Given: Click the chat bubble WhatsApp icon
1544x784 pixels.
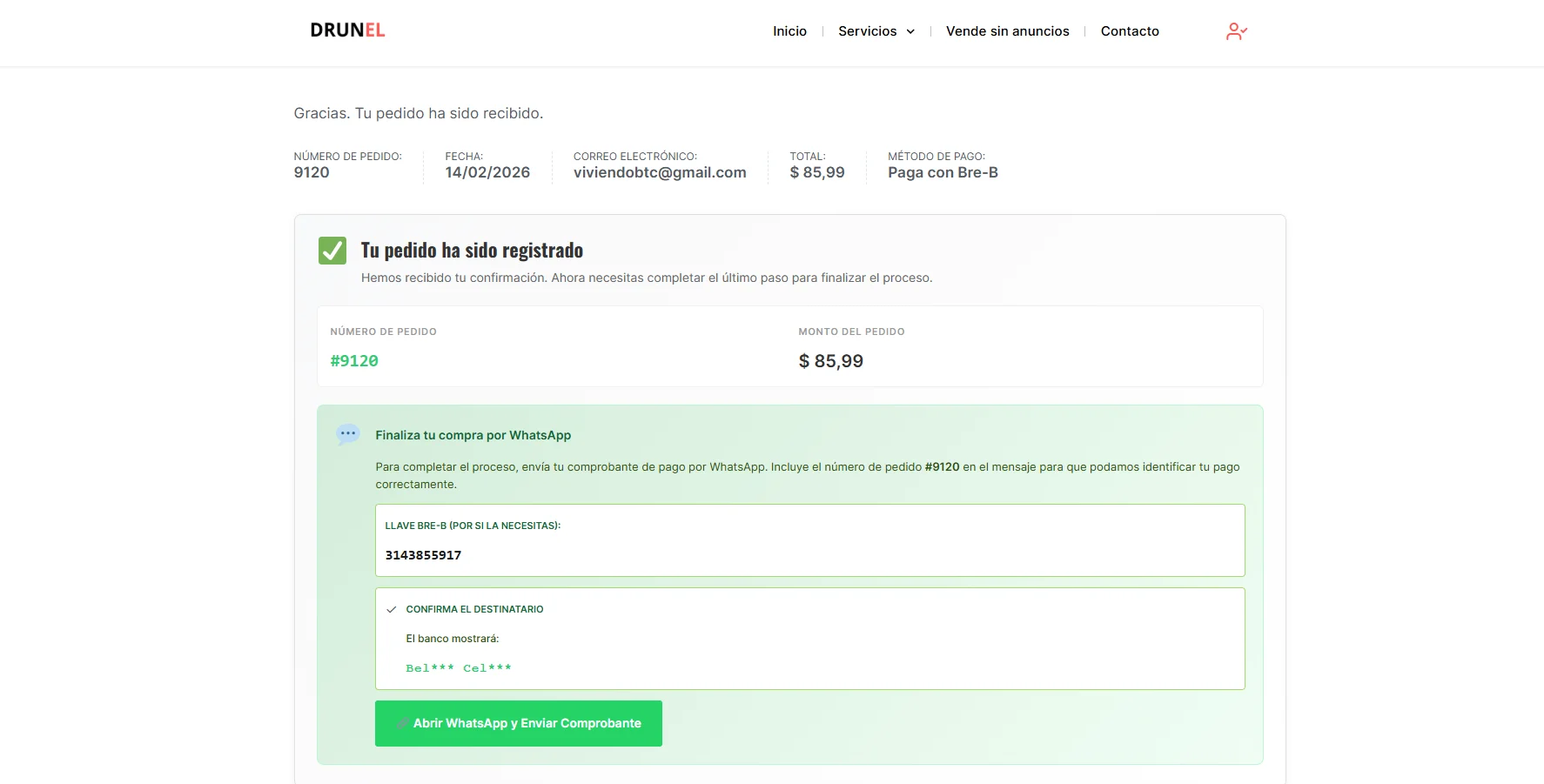Looking at the screenshot, I should pos(348,434).
